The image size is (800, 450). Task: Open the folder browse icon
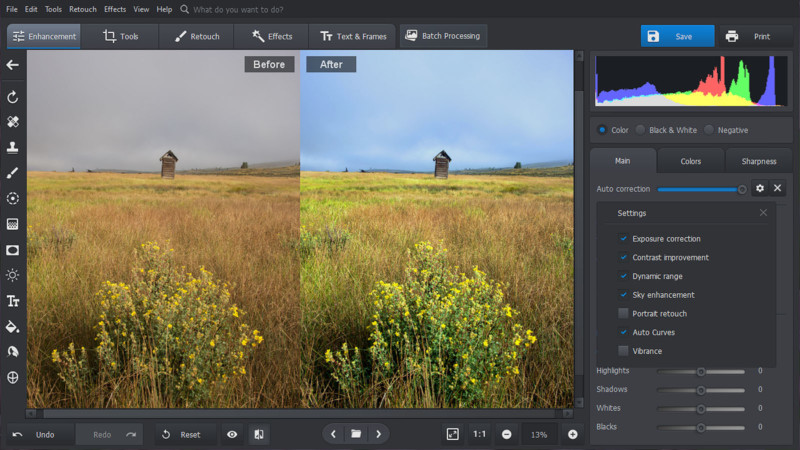click(x=356, y=434)
